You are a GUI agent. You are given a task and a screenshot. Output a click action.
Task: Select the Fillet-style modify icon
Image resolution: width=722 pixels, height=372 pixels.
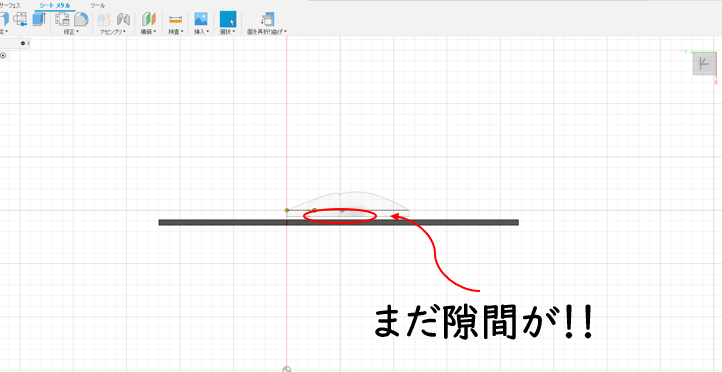point(82,19)
